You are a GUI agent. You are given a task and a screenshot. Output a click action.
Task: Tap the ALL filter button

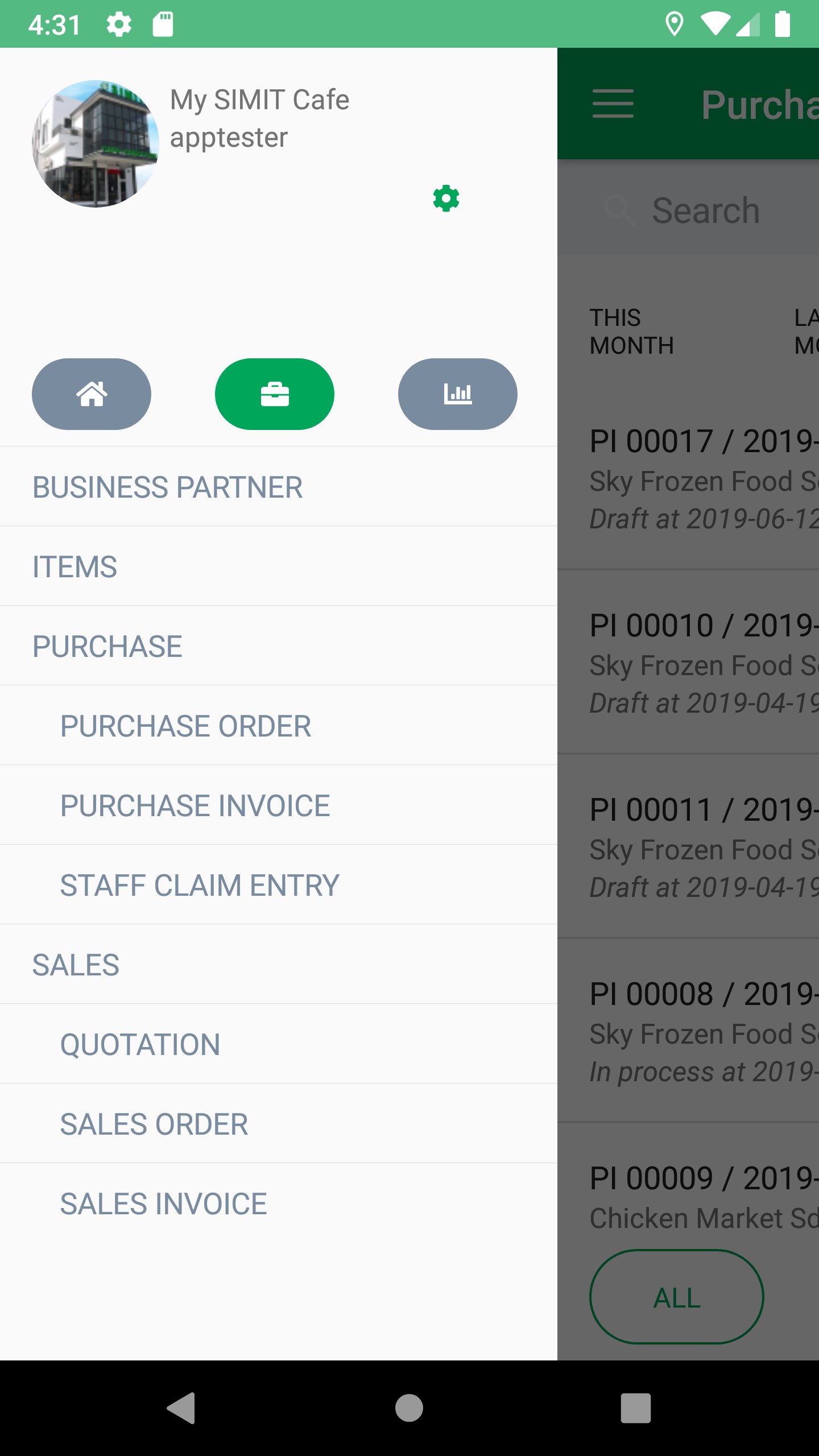tap(676, 1297)
